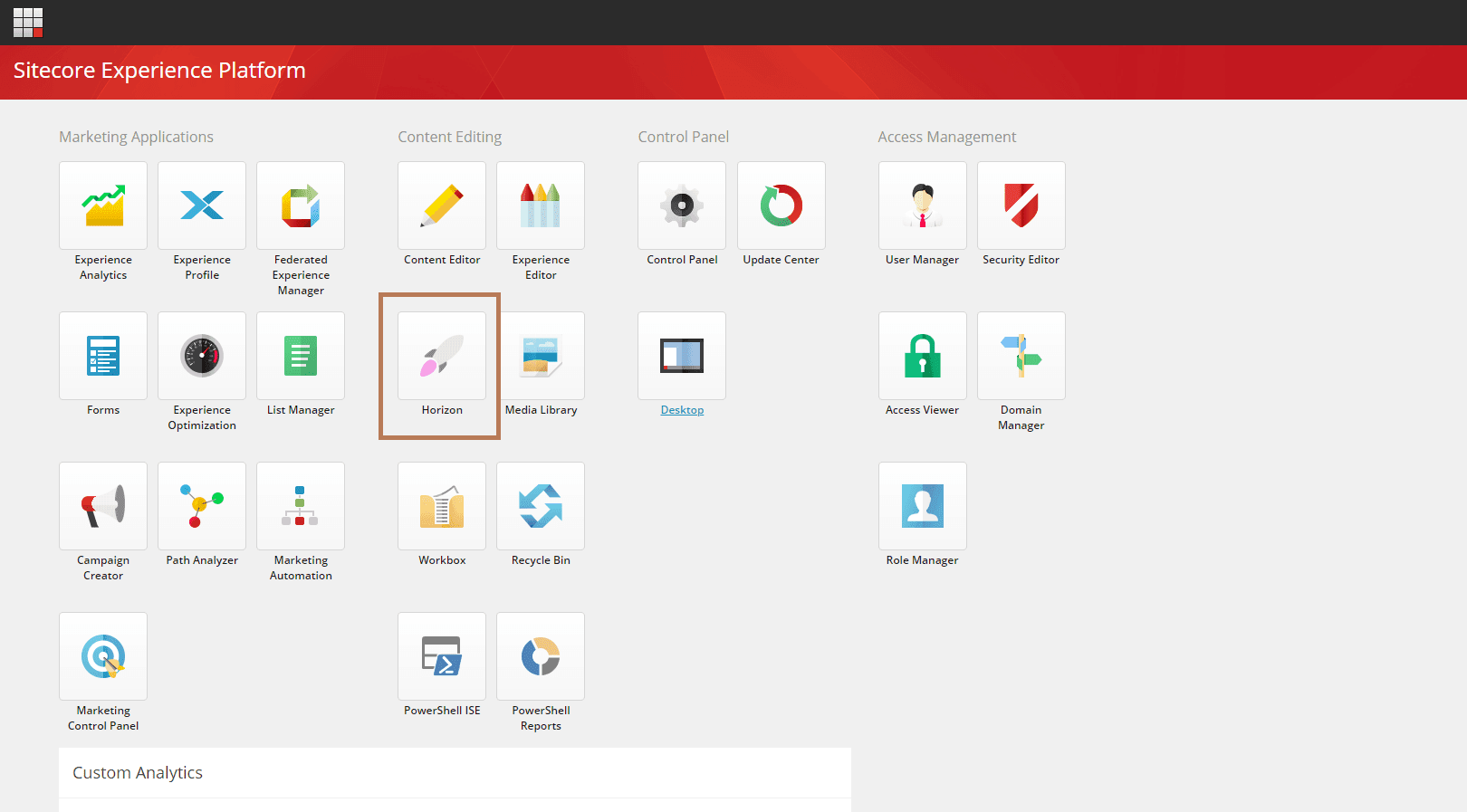Launch the Path Analyzer
The width and height of the screenshot is (1467, 812).
[x=202, y=506]
